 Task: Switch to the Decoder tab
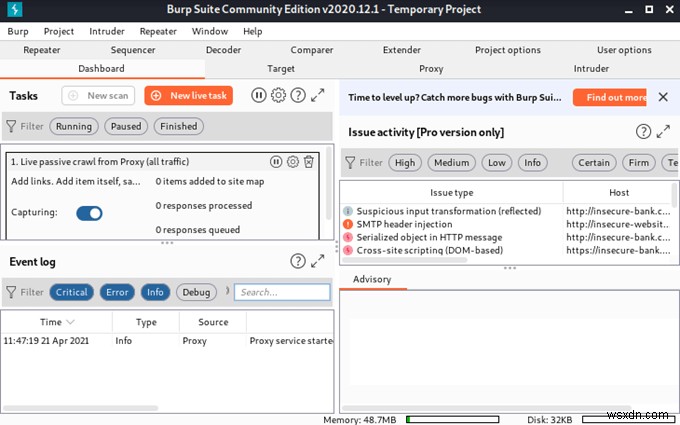point(223,50)
